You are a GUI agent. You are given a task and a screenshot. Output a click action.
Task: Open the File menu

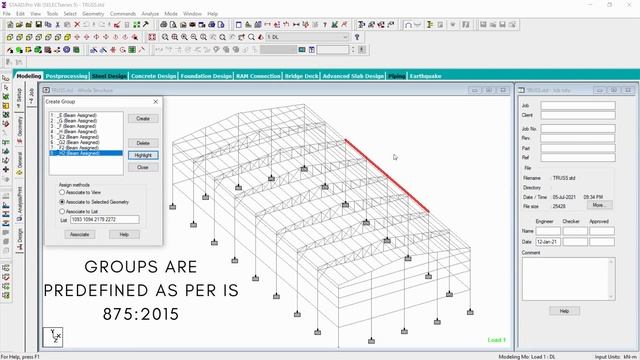click(7, 14)
